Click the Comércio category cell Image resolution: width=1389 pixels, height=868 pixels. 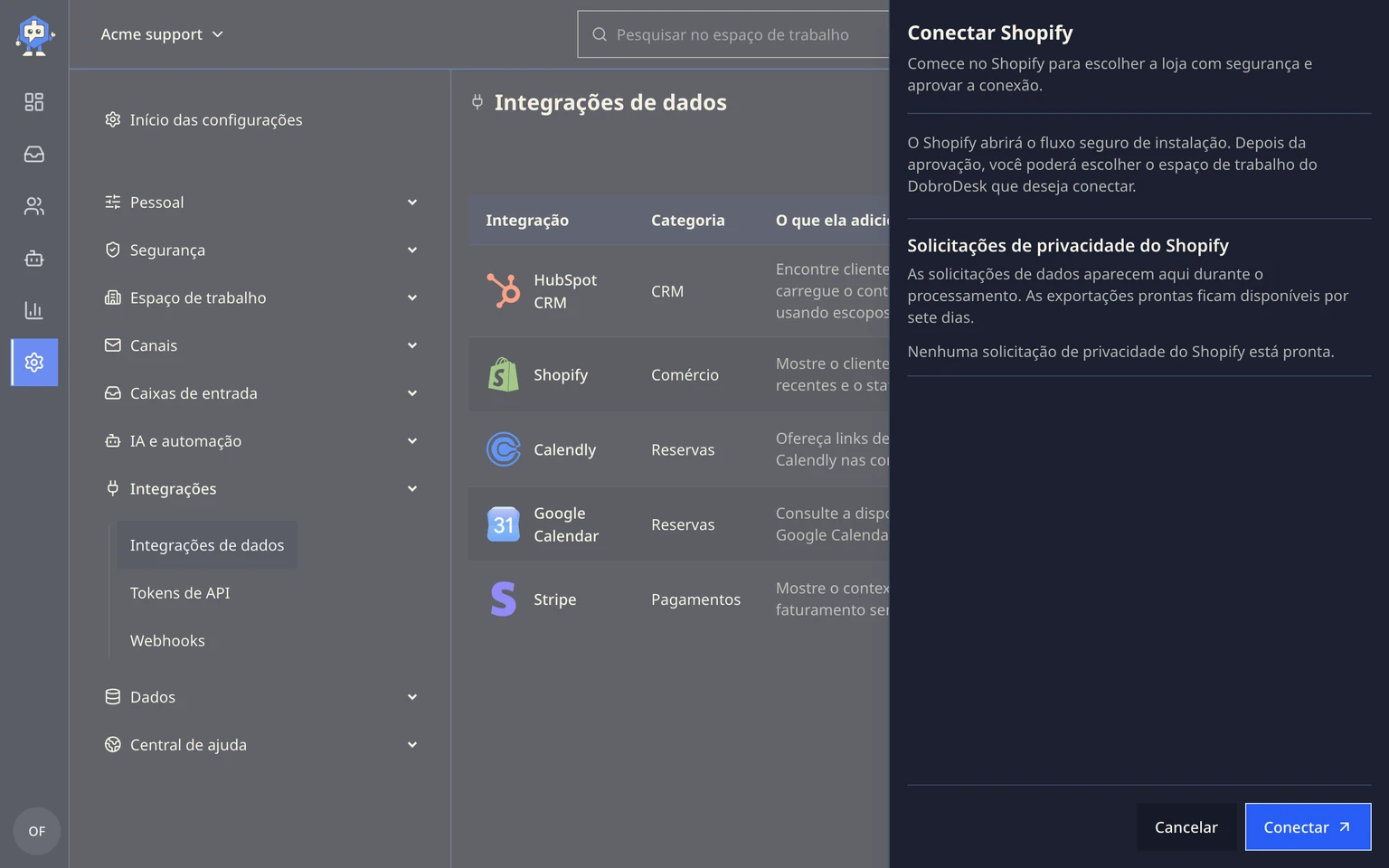click(x=685, y=374)
